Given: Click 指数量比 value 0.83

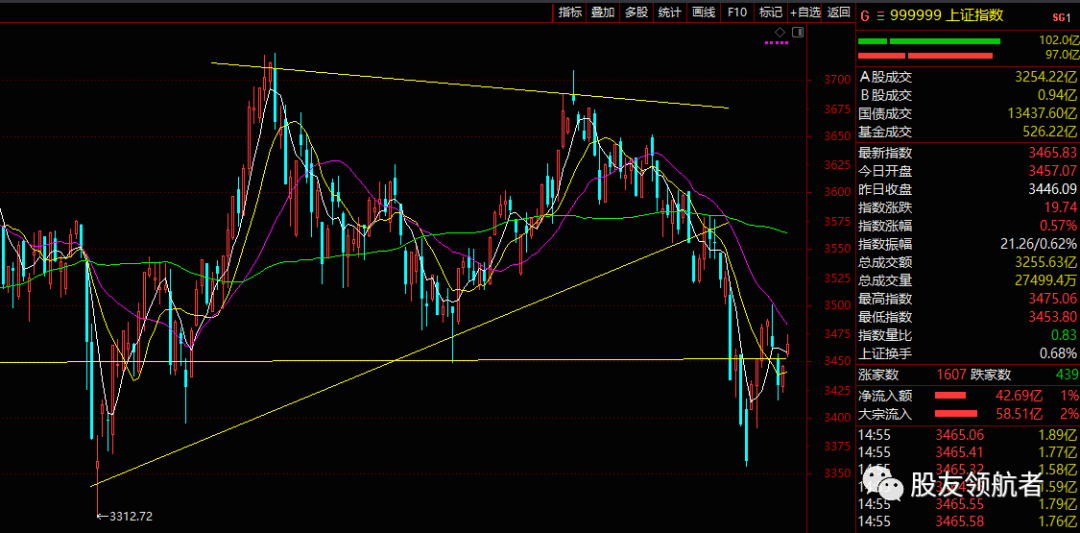Looking at the screenshot, I should (x=1064, y=335).
